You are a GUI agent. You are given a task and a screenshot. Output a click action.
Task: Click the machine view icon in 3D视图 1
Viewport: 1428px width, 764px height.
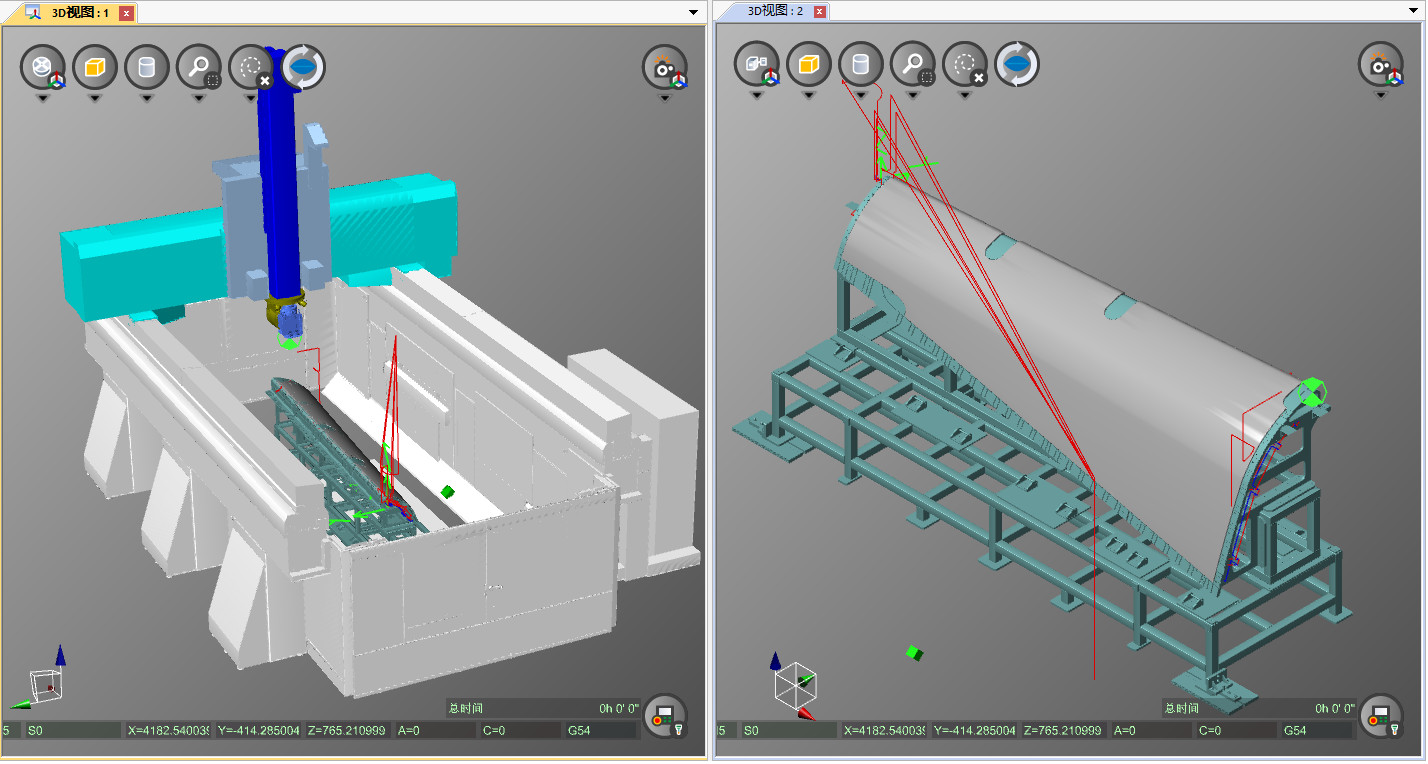(43, 67)
